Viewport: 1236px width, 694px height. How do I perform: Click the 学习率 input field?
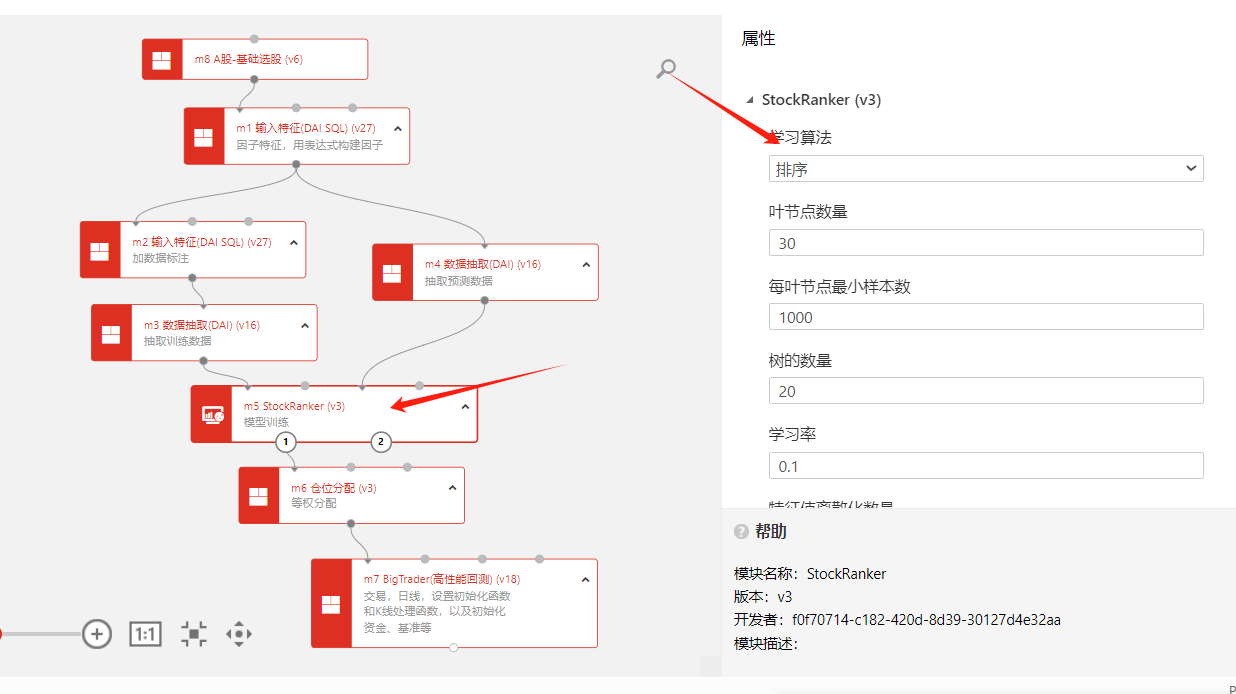985,466
